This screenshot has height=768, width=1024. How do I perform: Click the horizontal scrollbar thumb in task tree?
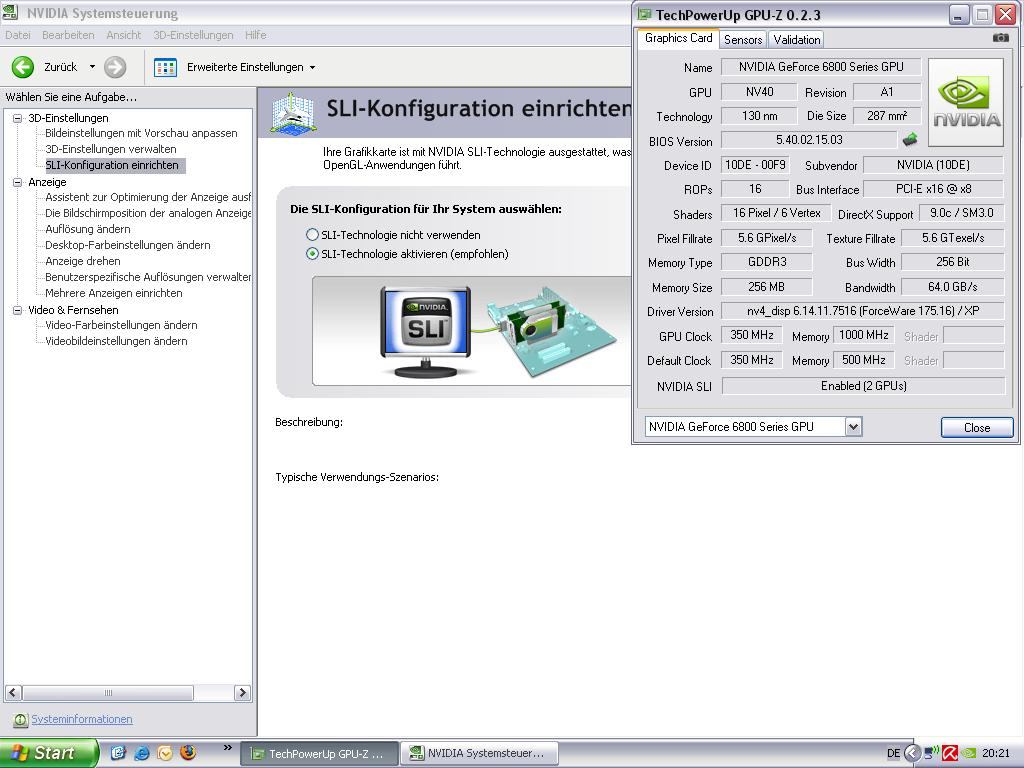click(108, 693)
